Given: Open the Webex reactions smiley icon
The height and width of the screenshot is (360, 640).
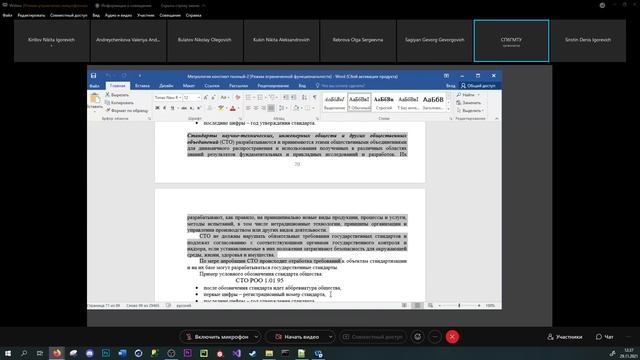Looking at the screenshot, I should tap(418, 337).
